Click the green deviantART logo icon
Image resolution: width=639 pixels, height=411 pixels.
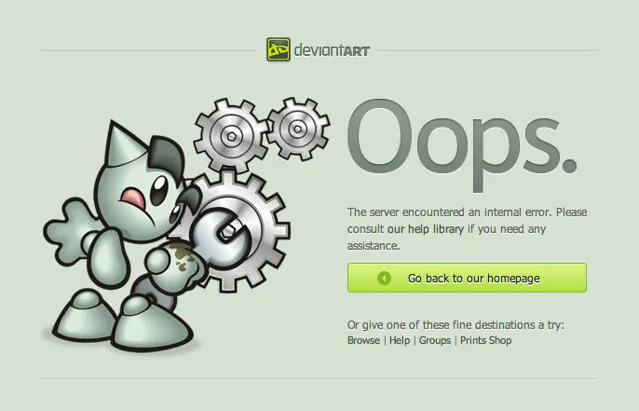tap(278, 49)
